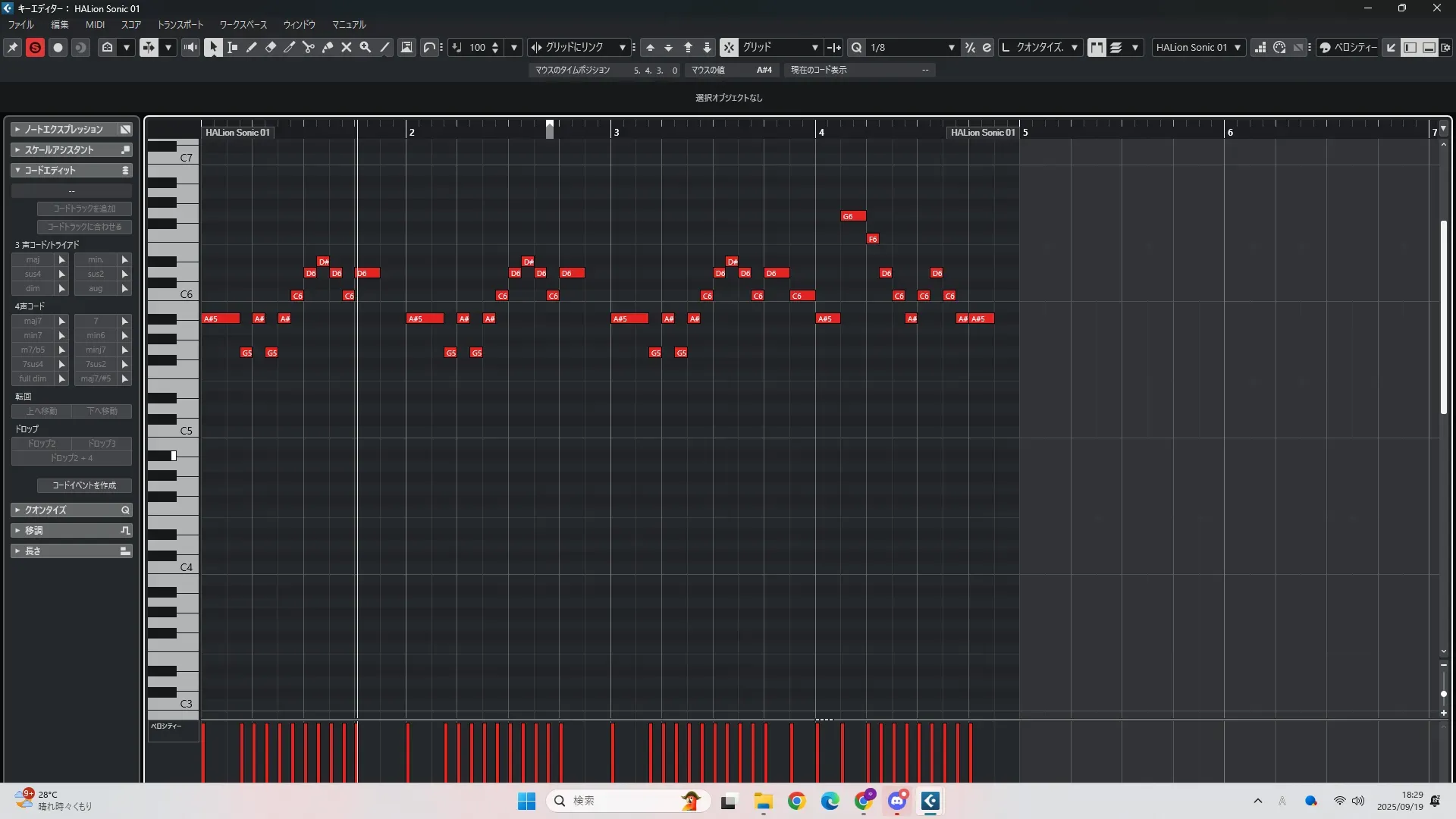Select the Line tool
This screenshot has width=1456, height=819.
click(x=384, y=47)
